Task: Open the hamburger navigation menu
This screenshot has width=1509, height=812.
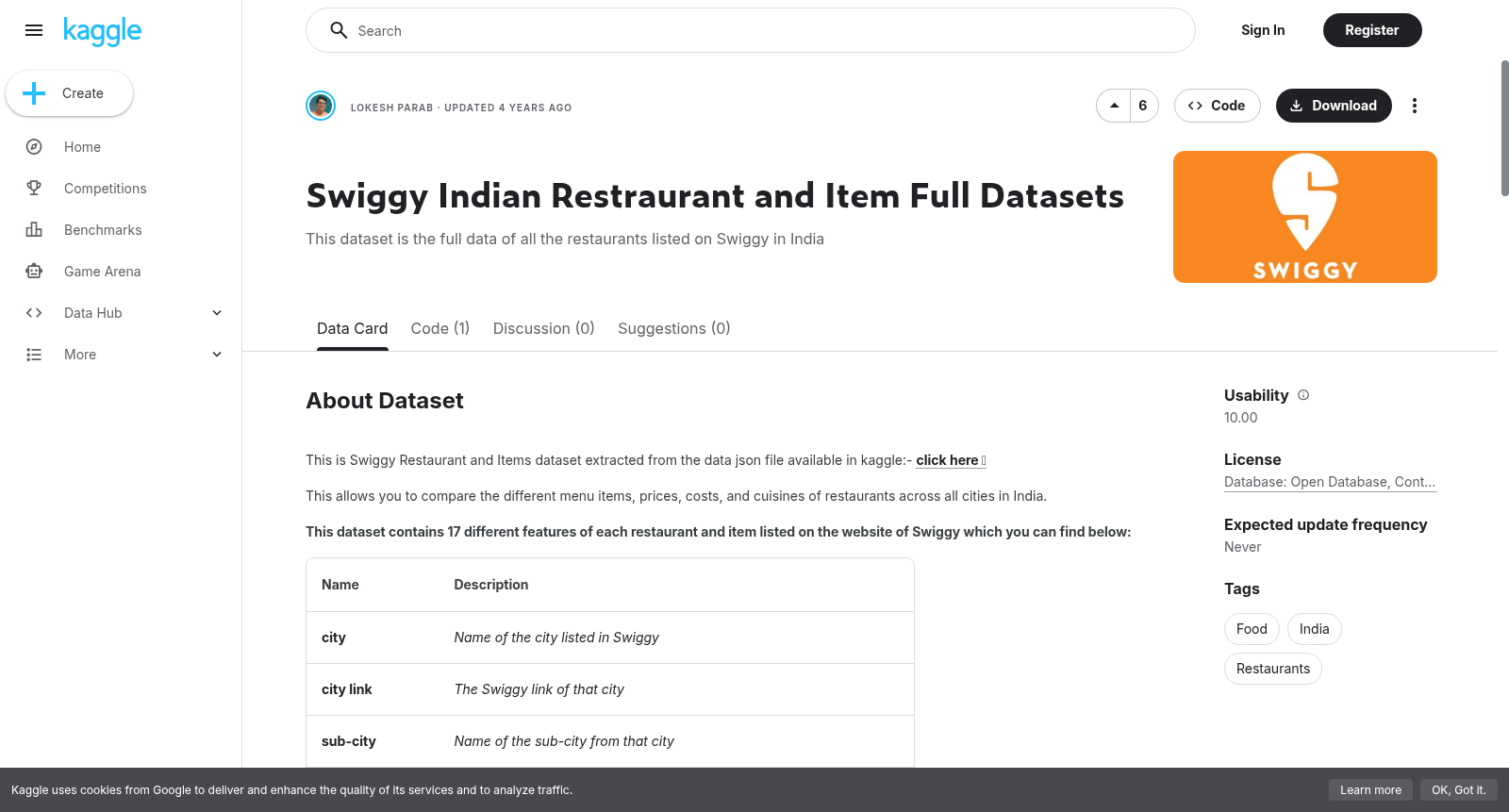Action: pos(34,30)
